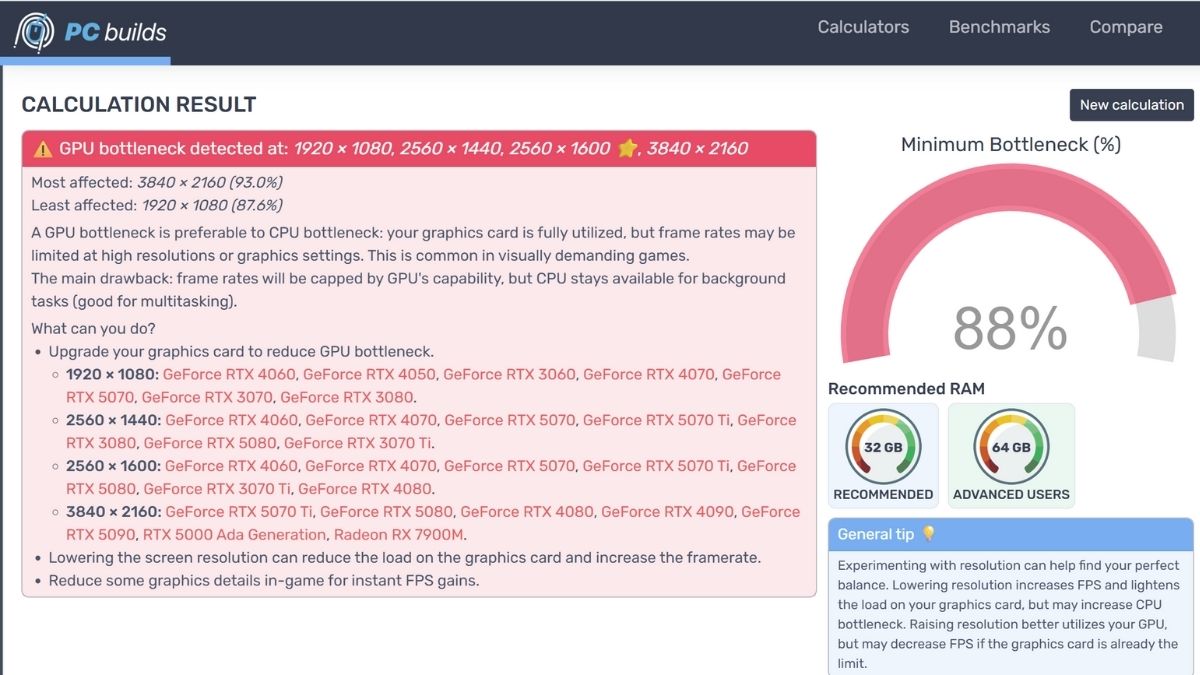Click the PC builds brand text
The height and width of the screenshot is (675, 1200).
pos(116,32)
